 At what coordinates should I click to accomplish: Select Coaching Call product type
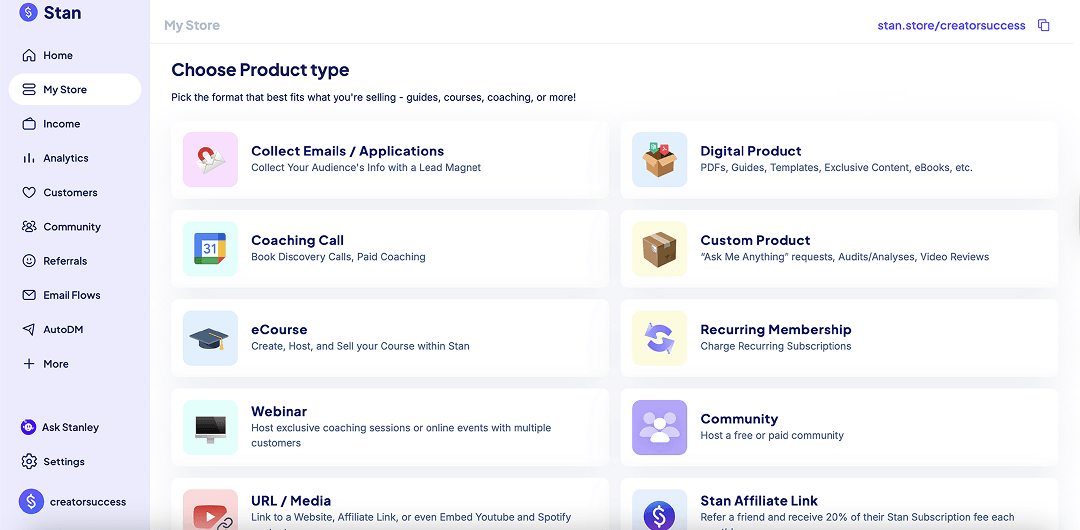390,249
